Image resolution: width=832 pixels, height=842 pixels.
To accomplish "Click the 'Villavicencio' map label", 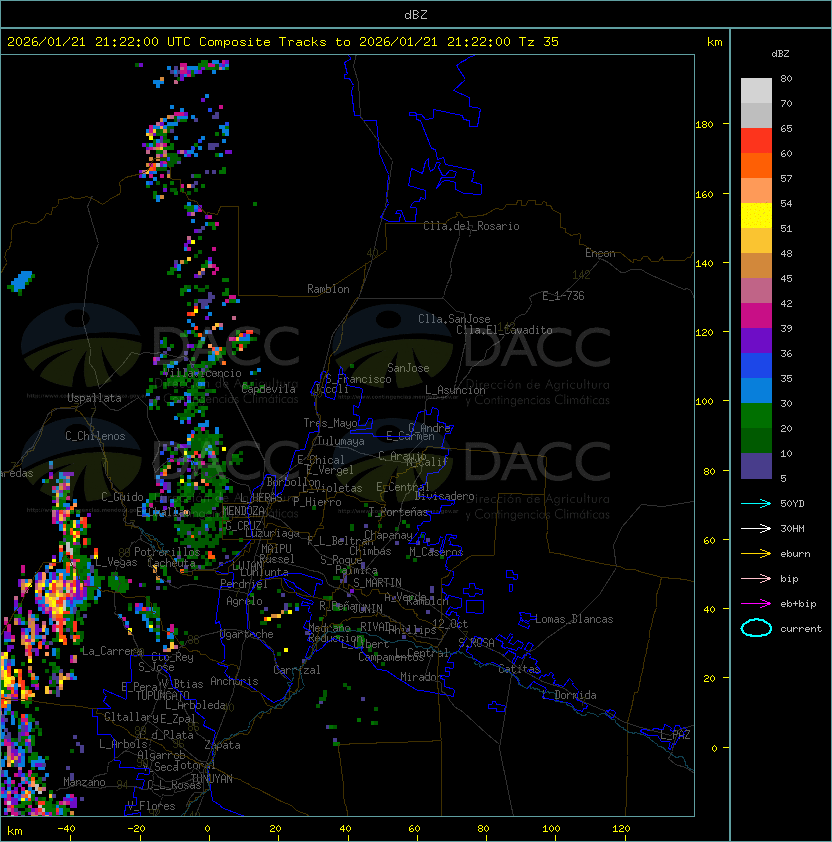I will [x=202, y=373].
